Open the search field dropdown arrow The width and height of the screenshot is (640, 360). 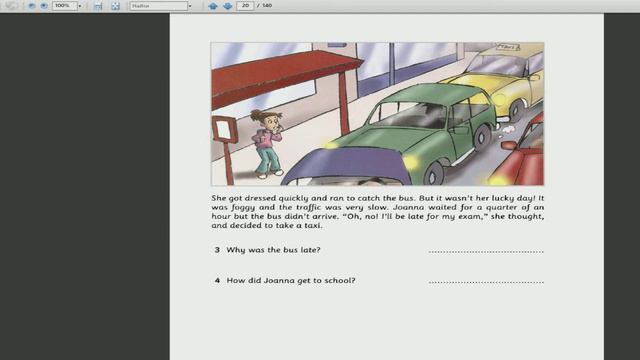pos(190,6)
